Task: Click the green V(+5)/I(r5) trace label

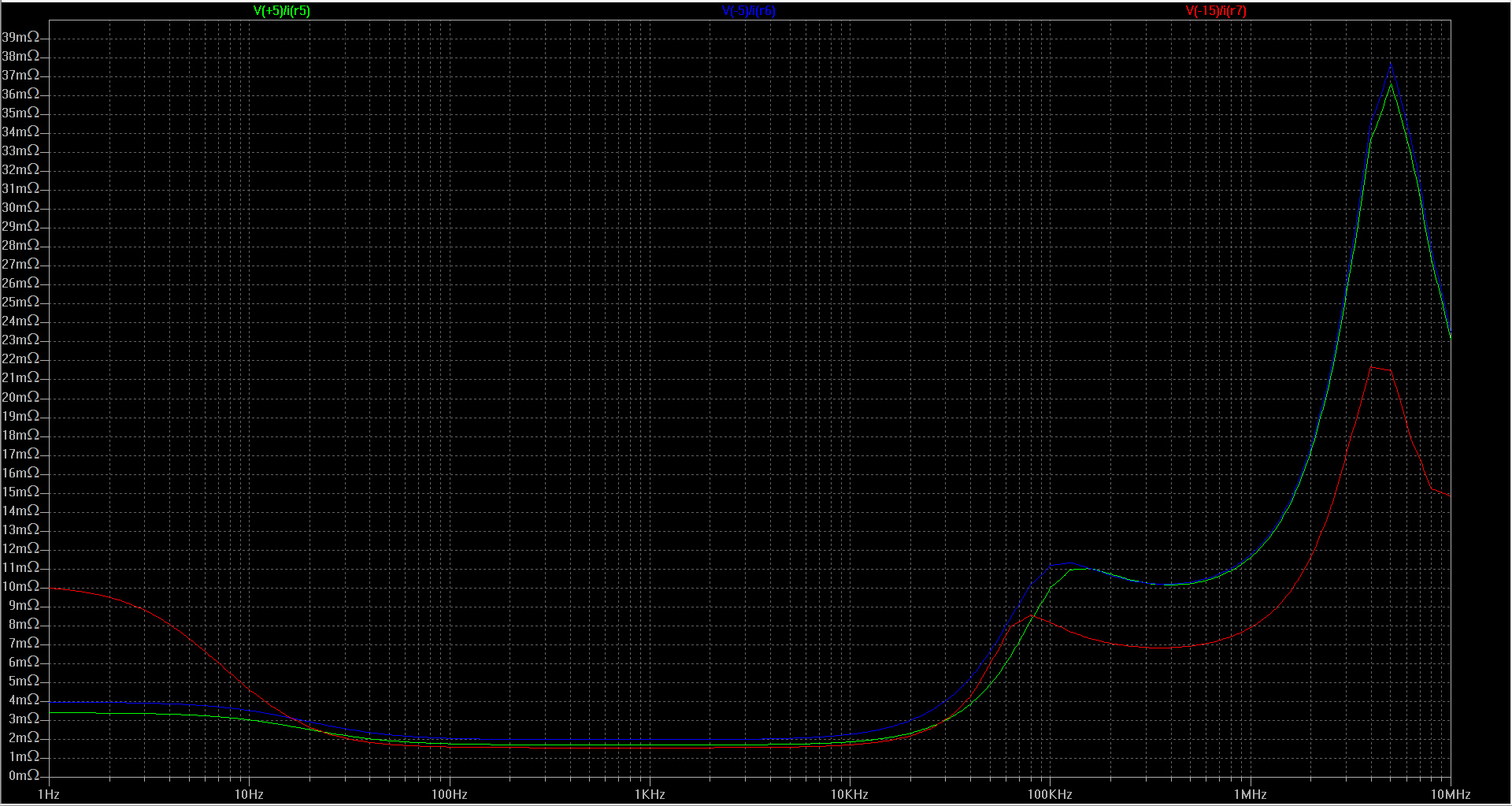Action: pos(281,11)
